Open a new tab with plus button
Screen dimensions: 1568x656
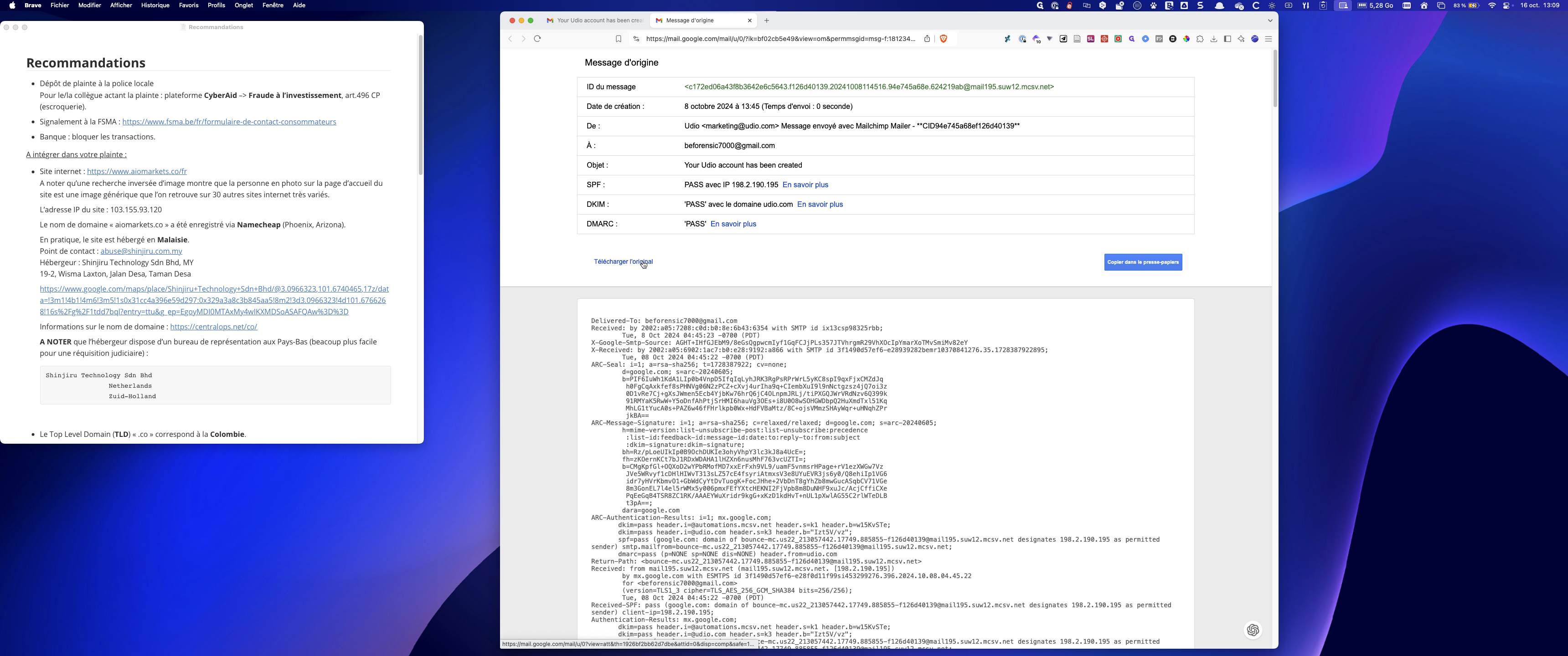click(x=766, y=20)
